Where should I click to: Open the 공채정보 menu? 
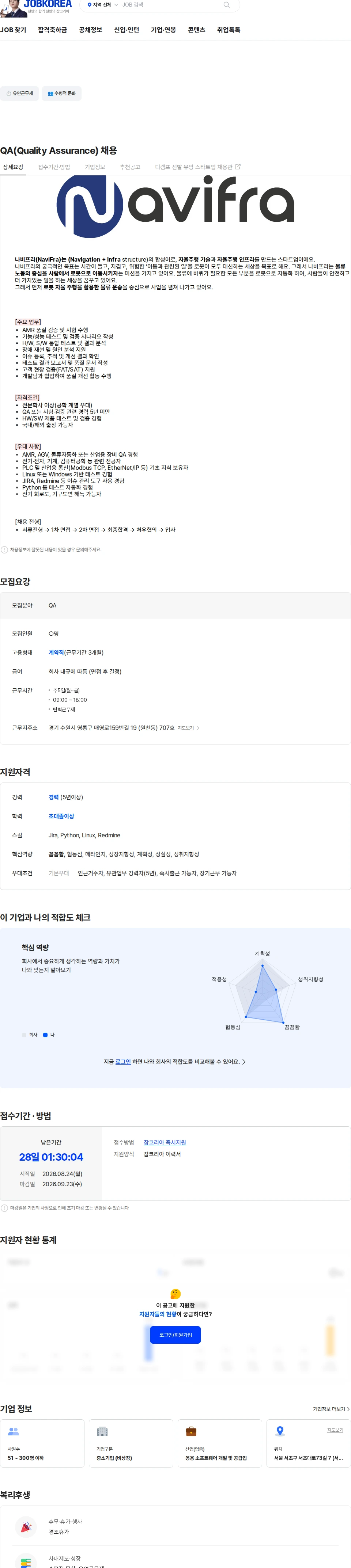[90, 30]
